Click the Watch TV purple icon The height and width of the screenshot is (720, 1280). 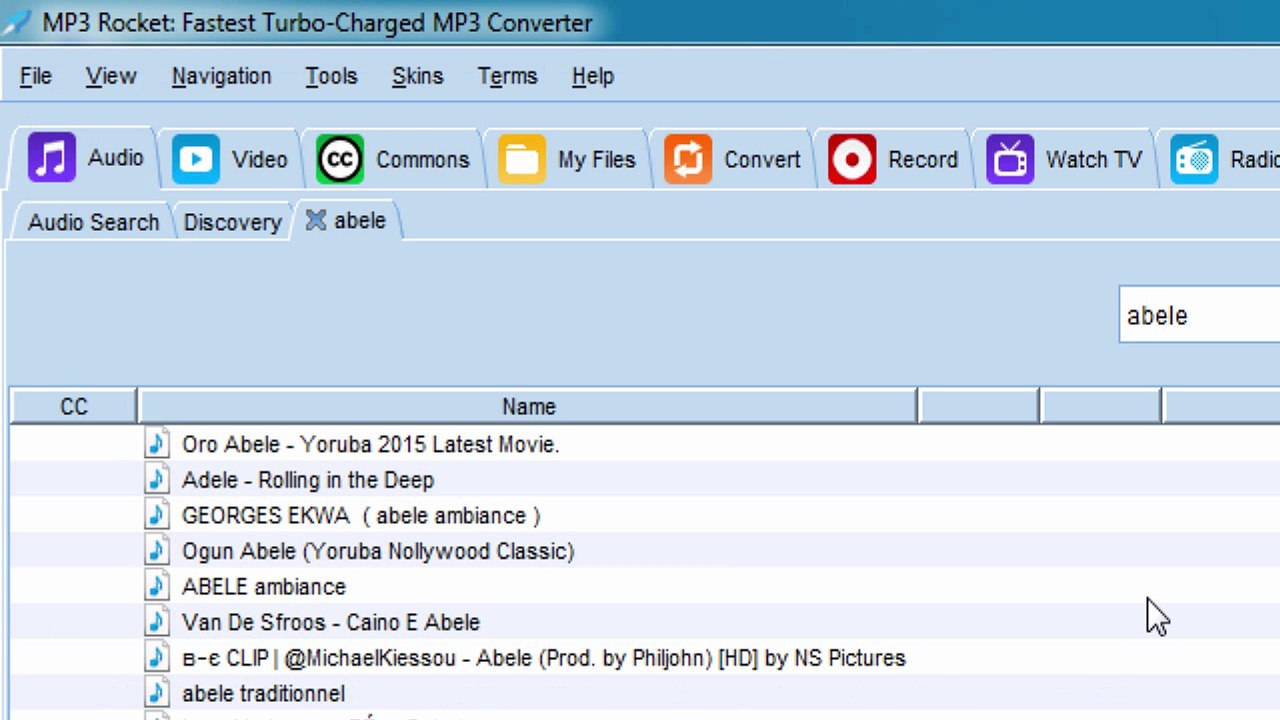point(1010,159)
